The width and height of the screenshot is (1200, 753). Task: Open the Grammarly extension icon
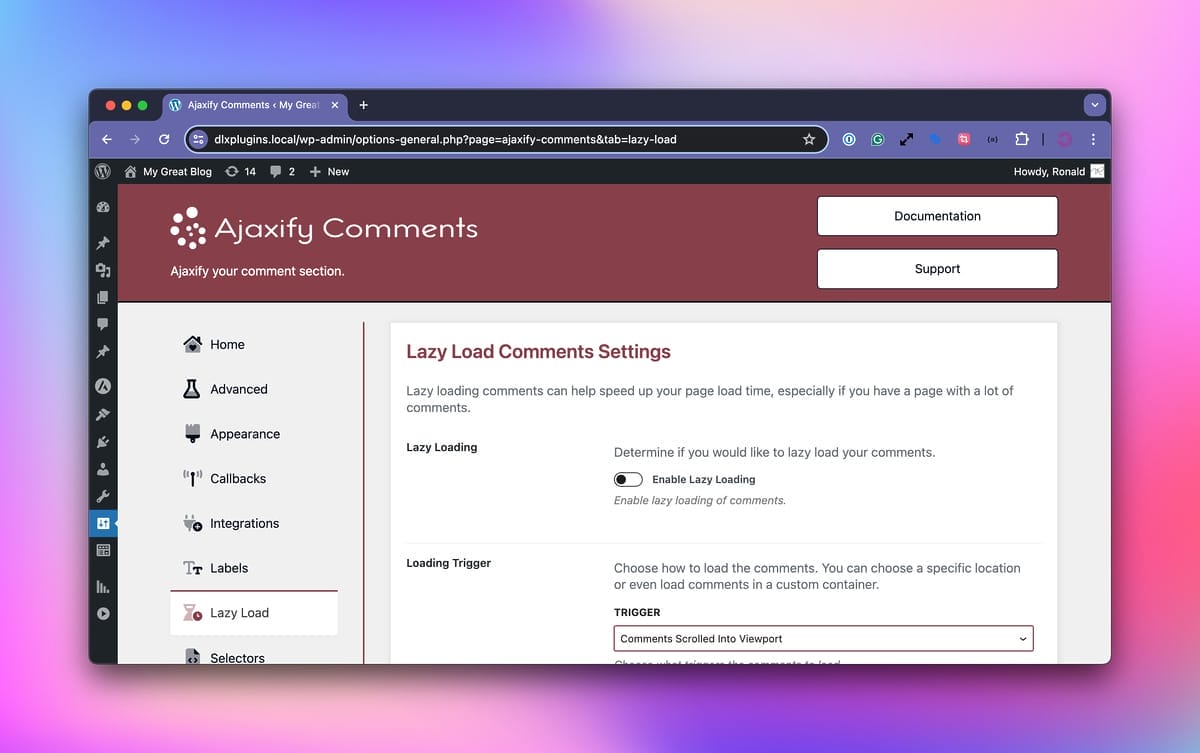877,139
